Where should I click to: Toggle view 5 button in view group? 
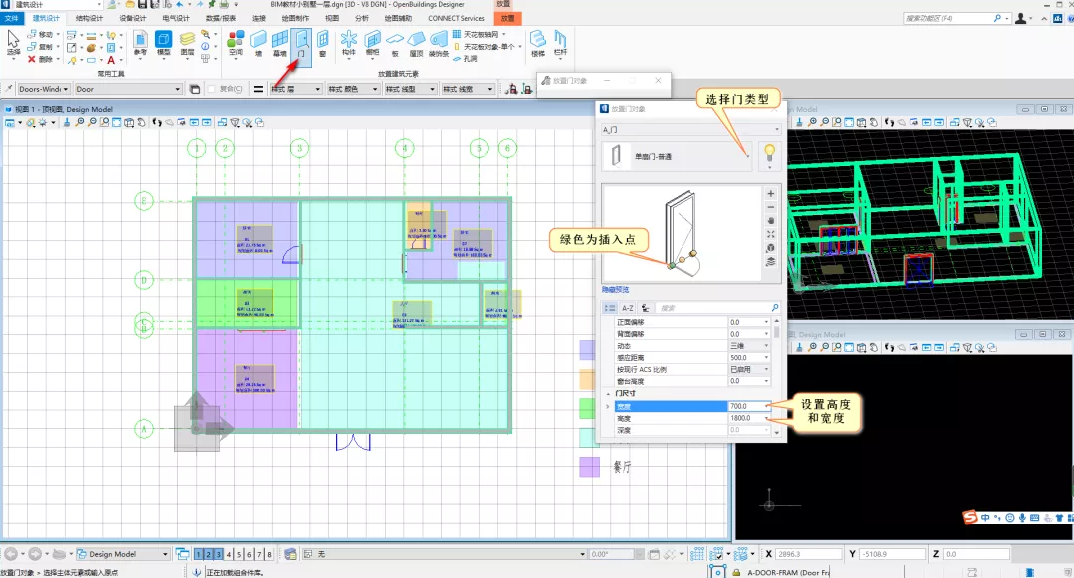tap(239, 554)
